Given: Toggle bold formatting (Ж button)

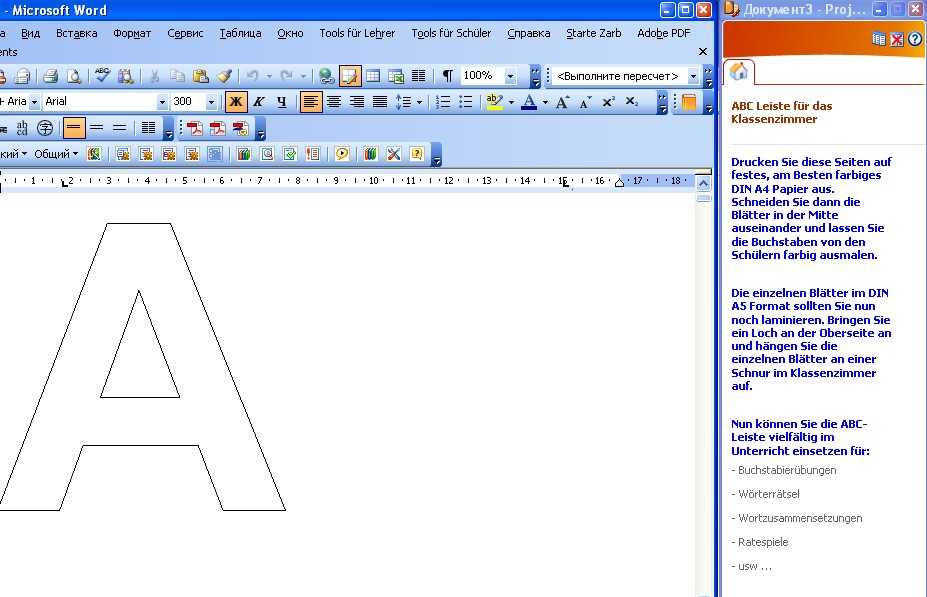Looking at the screenshot, I should coord(236,102).
